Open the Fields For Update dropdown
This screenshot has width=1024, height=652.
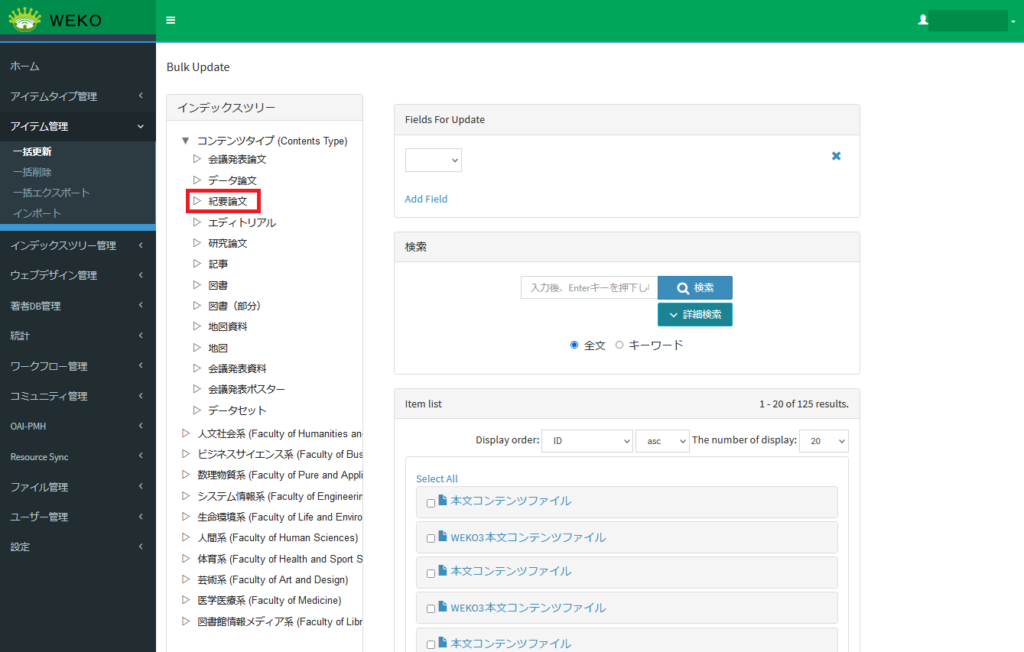pos(433,160)
